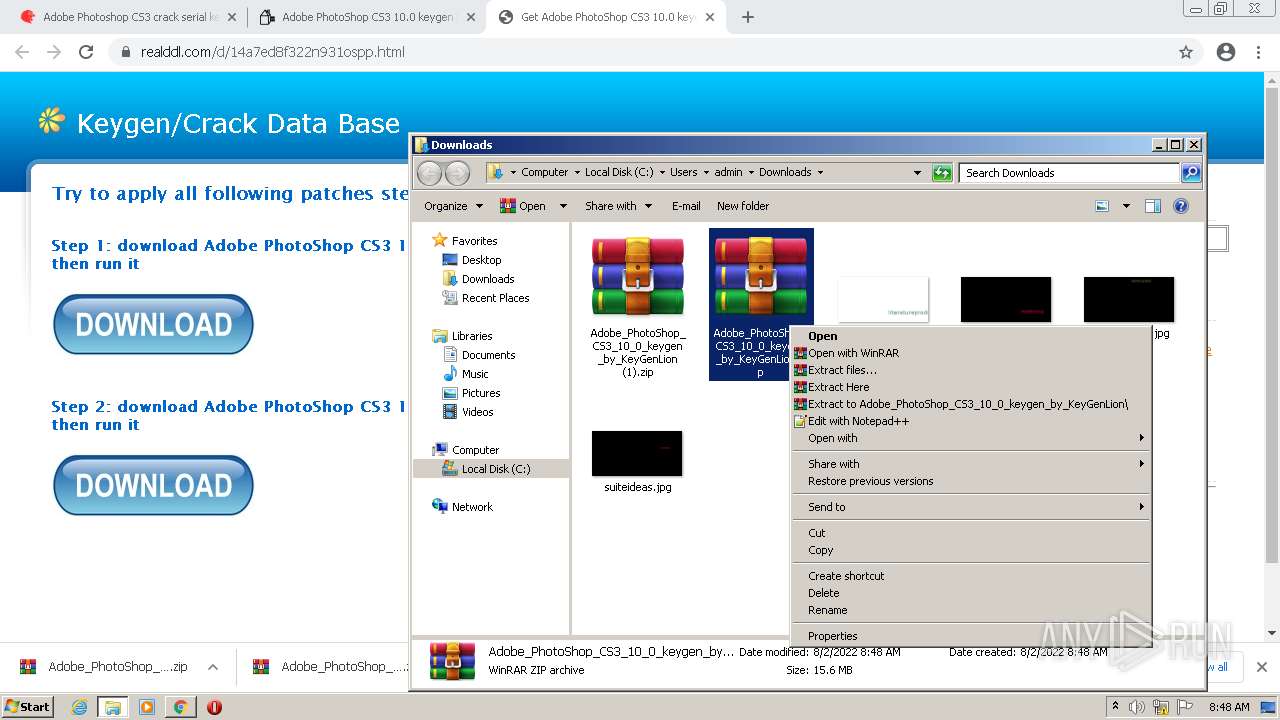The height and width of the screenshot is (720, 1280).
Task: Close the Chrome downloads bar
Action: [x=1262, y=667]
